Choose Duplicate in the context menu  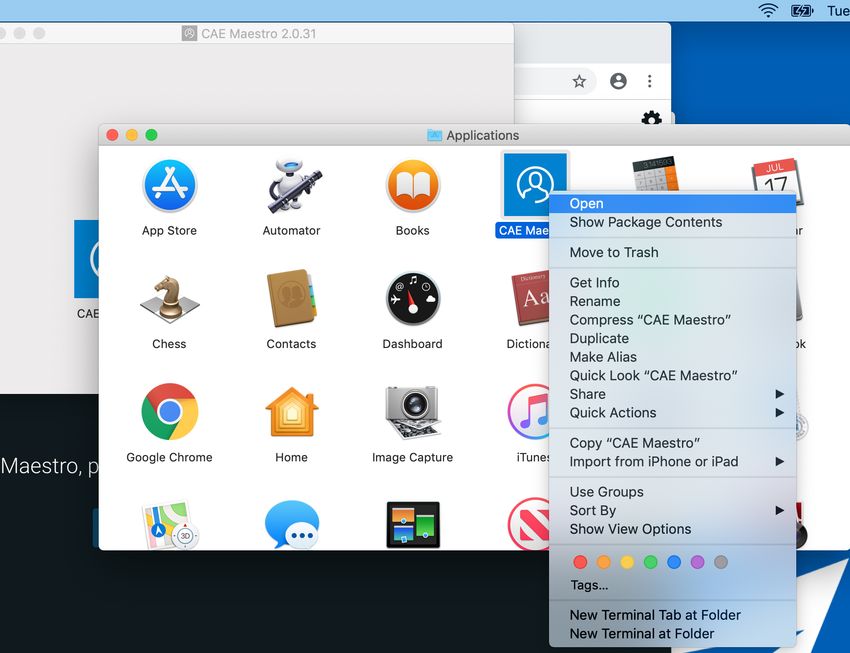click(672, 338)
